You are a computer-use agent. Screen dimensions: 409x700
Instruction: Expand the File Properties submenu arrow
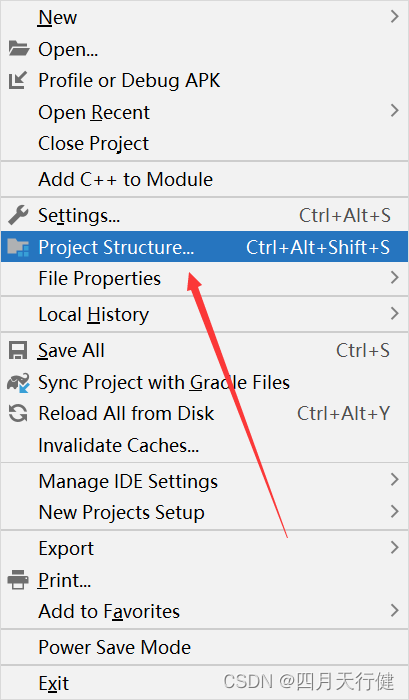tap(394, 278)
